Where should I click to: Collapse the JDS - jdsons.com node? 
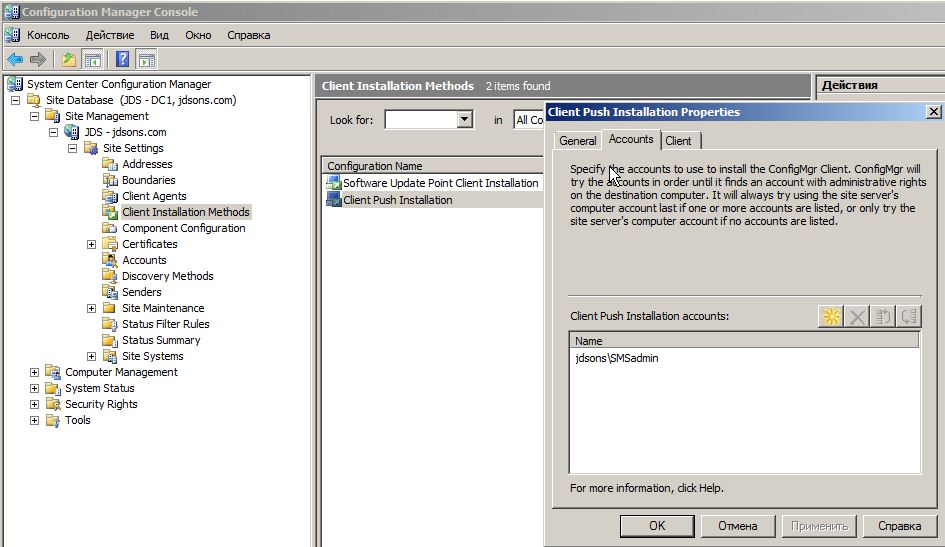(x=54, y=132)
